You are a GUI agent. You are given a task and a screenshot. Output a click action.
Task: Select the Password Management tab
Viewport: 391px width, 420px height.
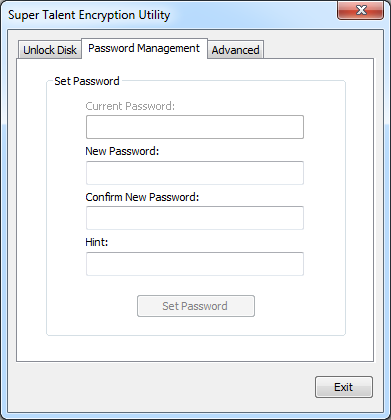point(144,48)
